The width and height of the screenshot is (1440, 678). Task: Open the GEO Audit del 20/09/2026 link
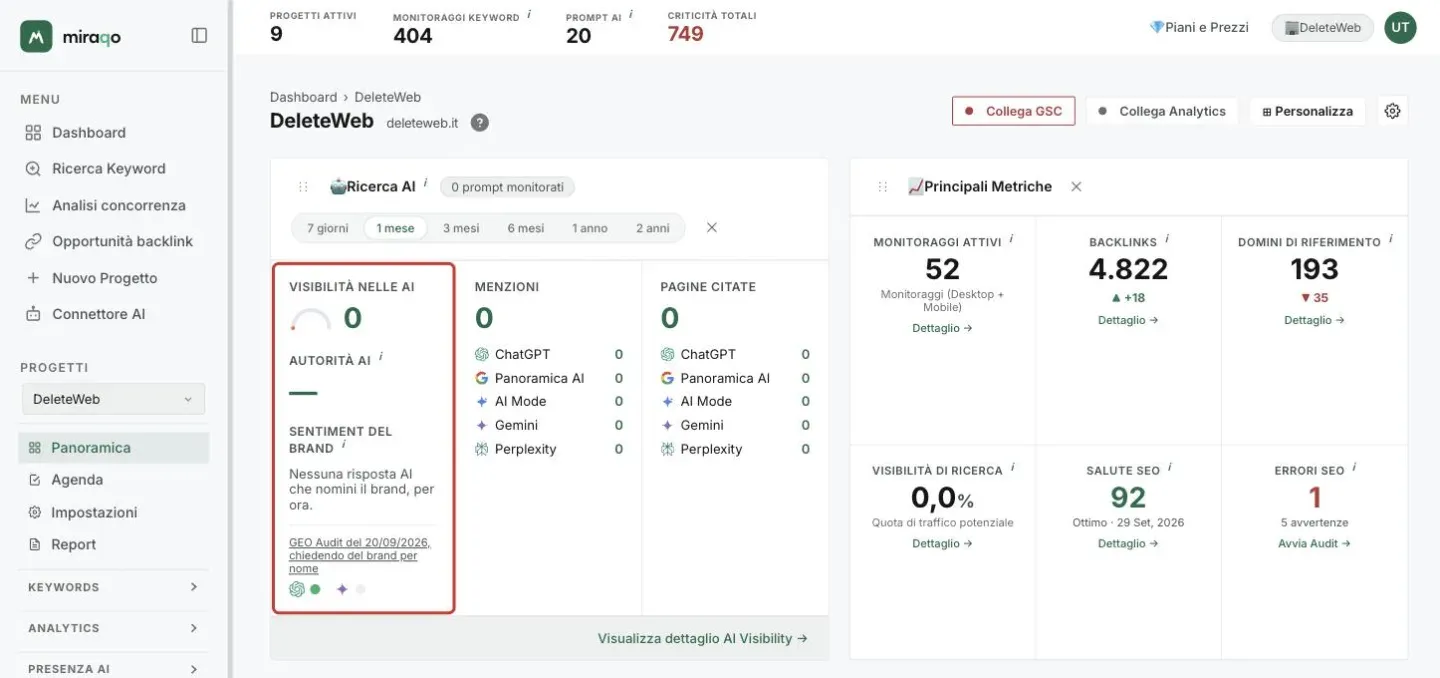[360, 555]
